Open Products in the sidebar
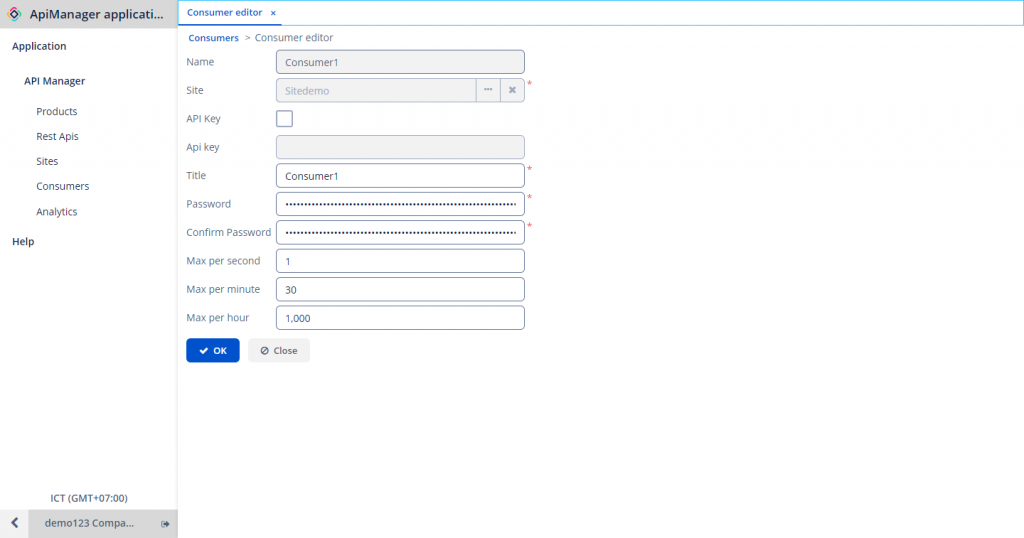 57,111
